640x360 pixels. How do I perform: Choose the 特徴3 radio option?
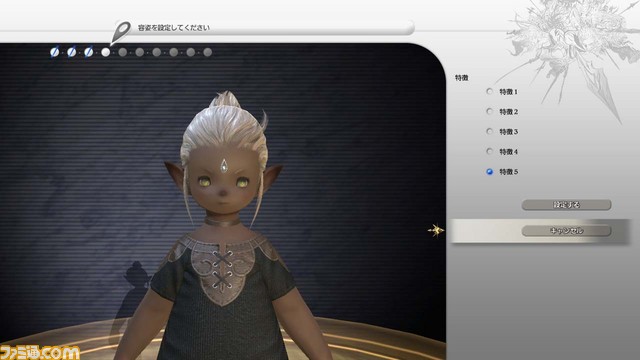490,131
